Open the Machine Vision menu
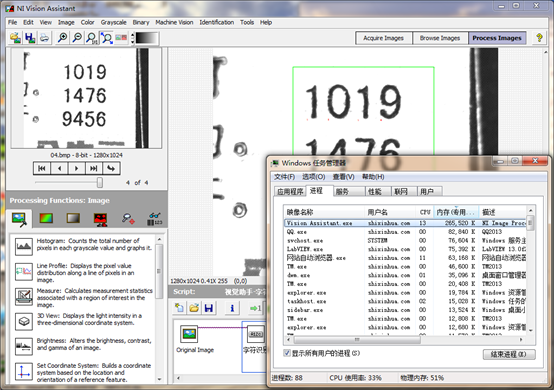 174,22
